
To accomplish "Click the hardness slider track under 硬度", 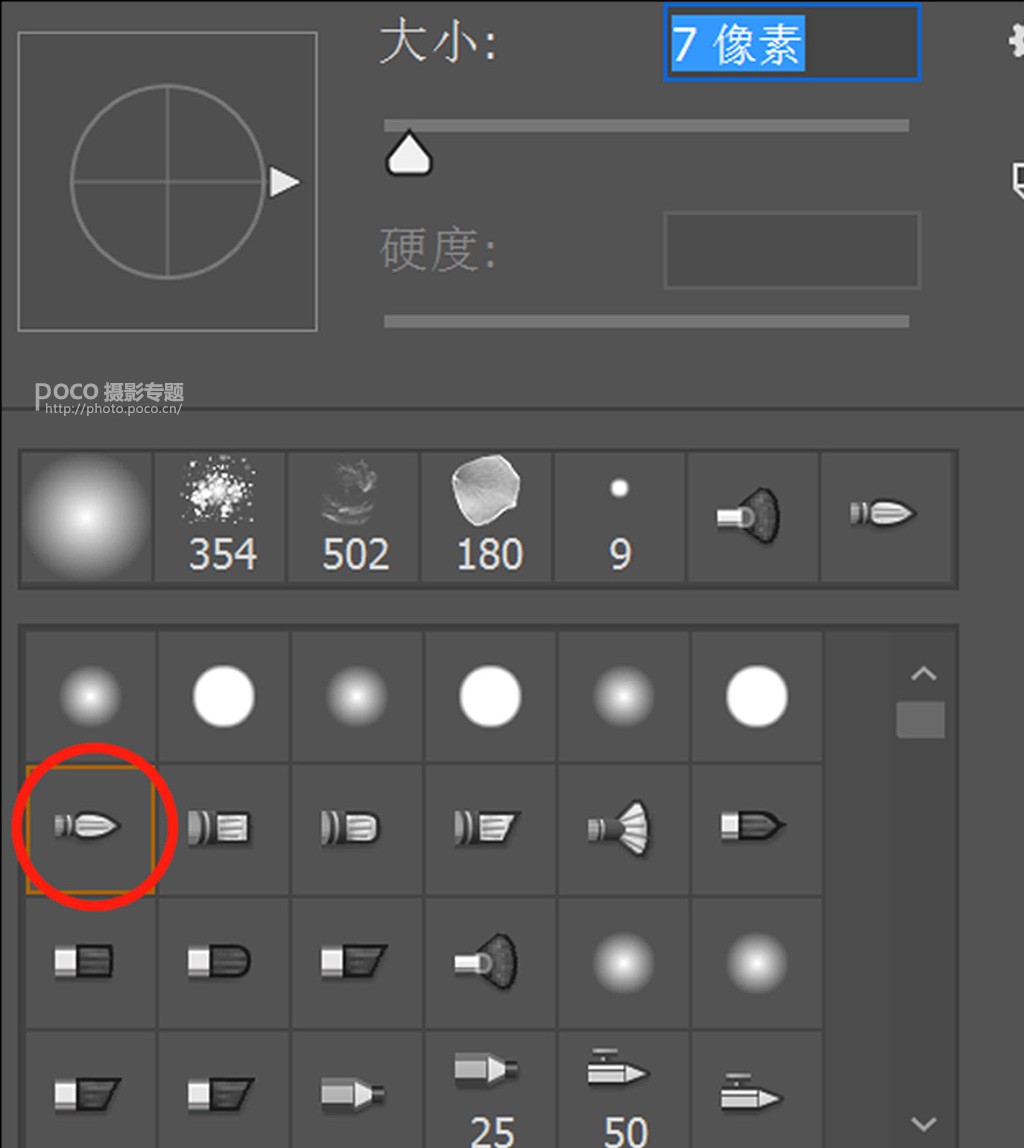I will (646, 321).
